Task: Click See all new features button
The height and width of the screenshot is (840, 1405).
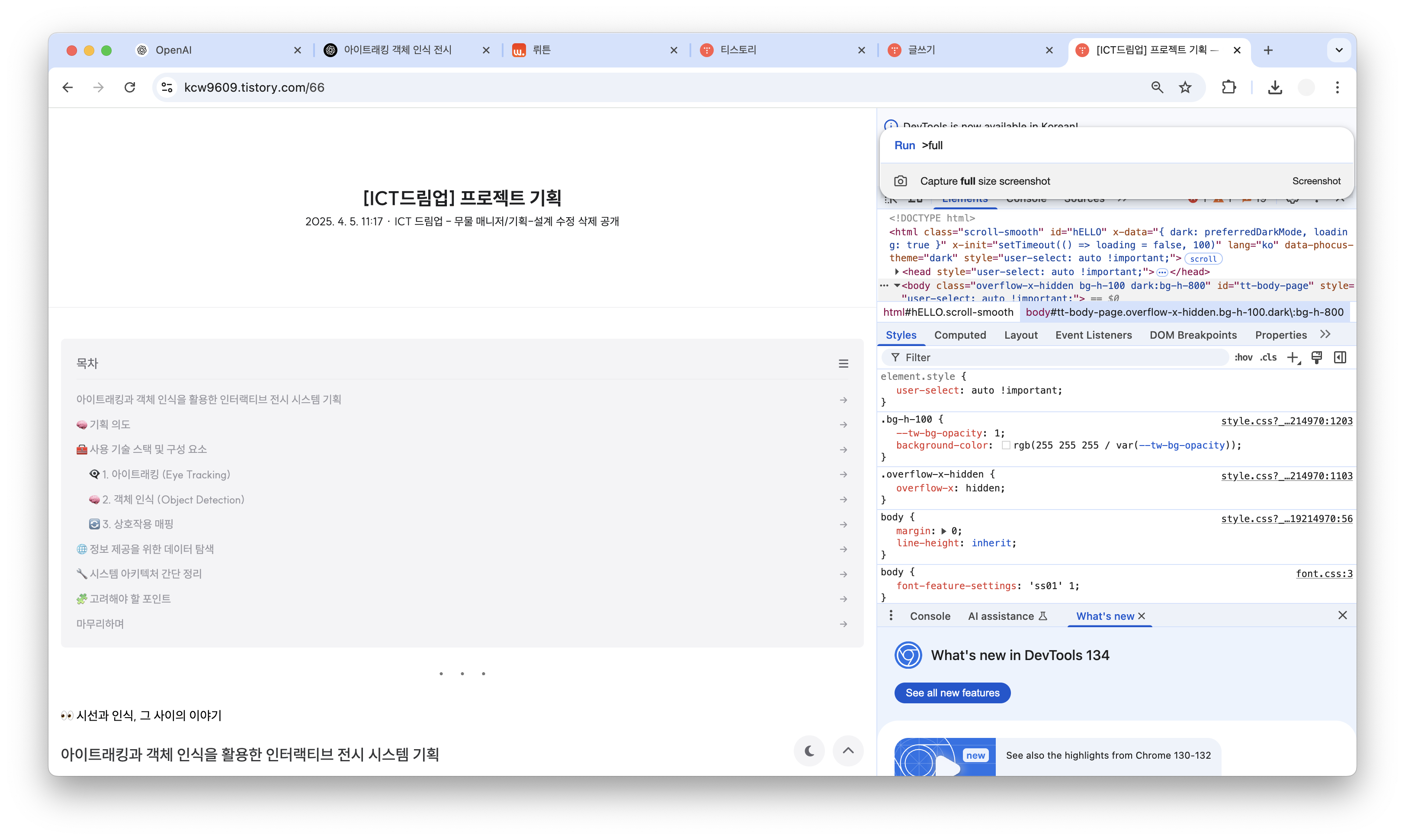Action: pyautogui.click(x=952, y=693)
